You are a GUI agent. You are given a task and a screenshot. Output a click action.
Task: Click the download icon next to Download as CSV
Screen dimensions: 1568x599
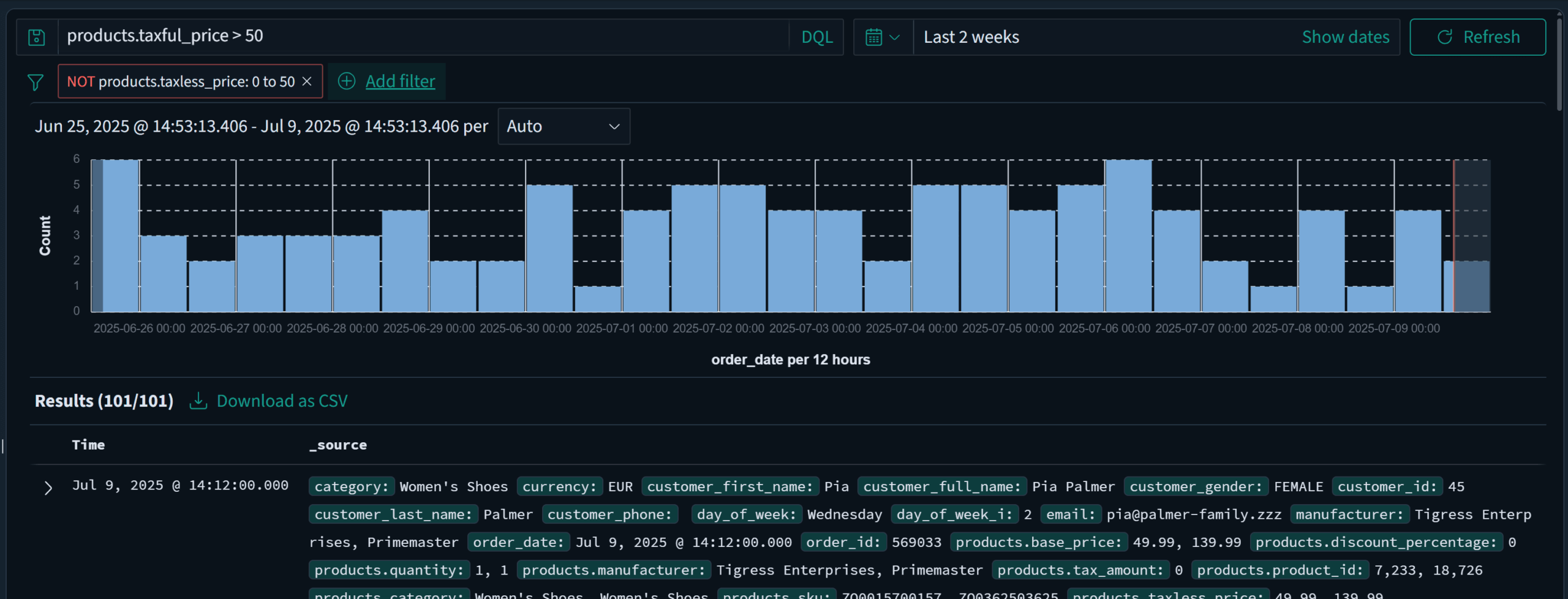[x=198, y=400]
